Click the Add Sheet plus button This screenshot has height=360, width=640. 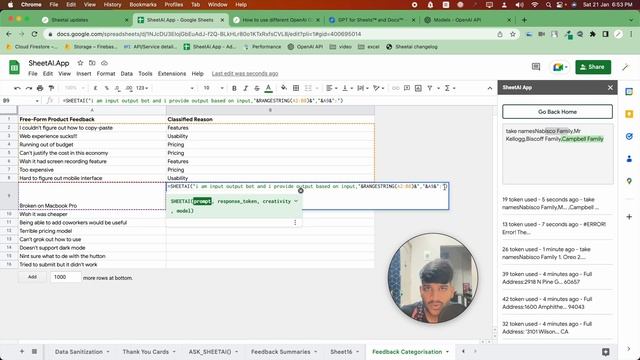(x=22, y=351)
